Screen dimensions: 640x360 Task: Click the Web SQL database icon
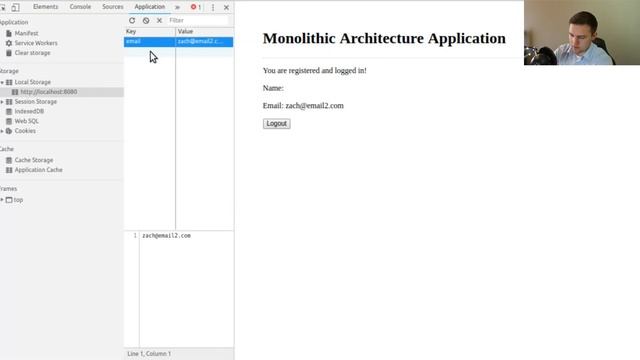pyautogui.click(x=9, y=121)
